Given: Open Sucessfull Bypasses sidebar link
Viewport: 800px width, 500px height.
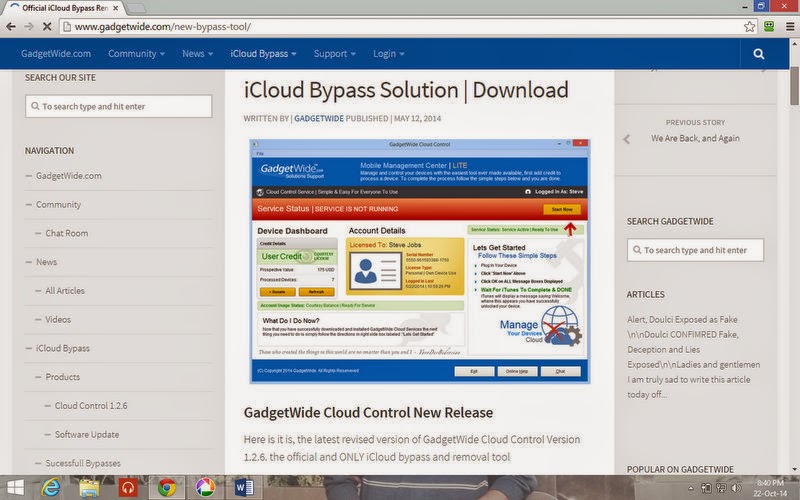Looking at the screenshot, I should 83,463.
